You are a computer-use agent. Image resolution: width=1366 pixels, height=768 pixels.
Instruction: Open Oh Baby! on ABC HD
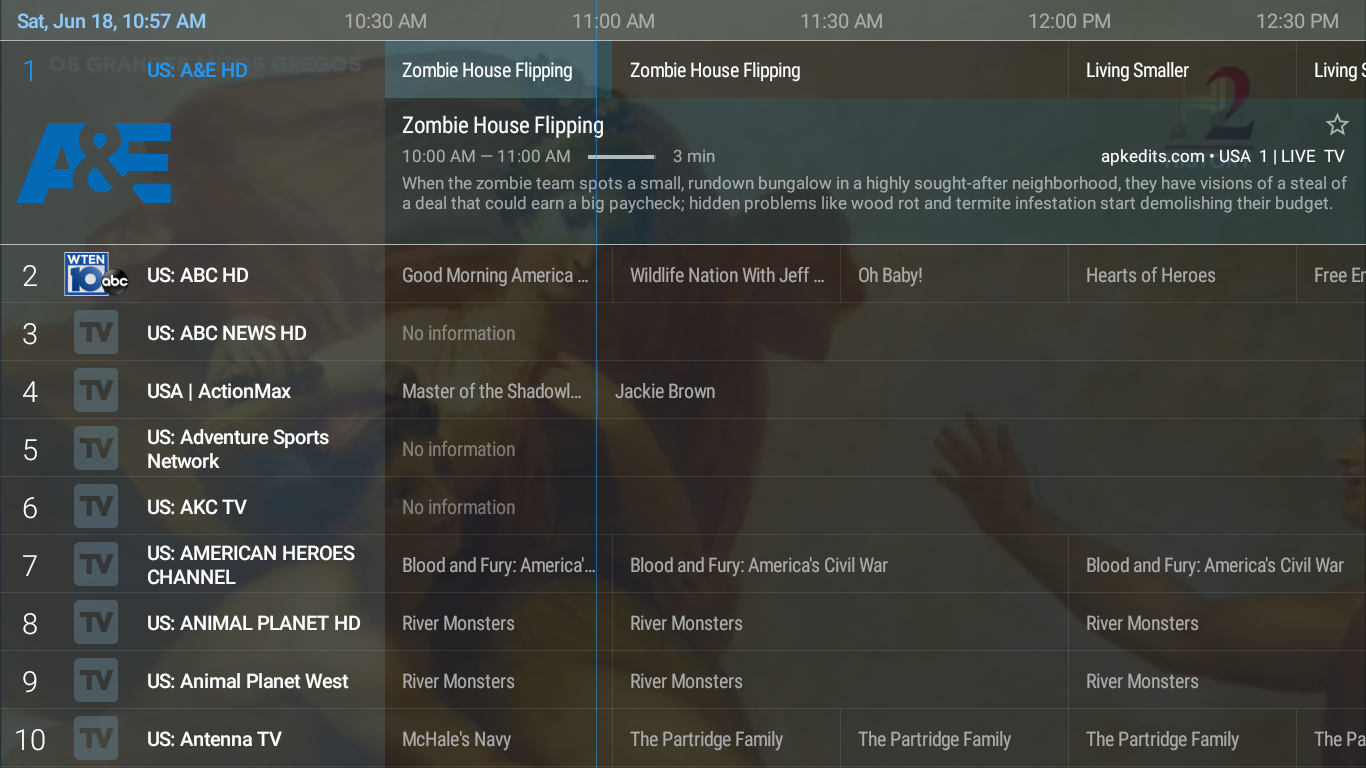[955, 275]
